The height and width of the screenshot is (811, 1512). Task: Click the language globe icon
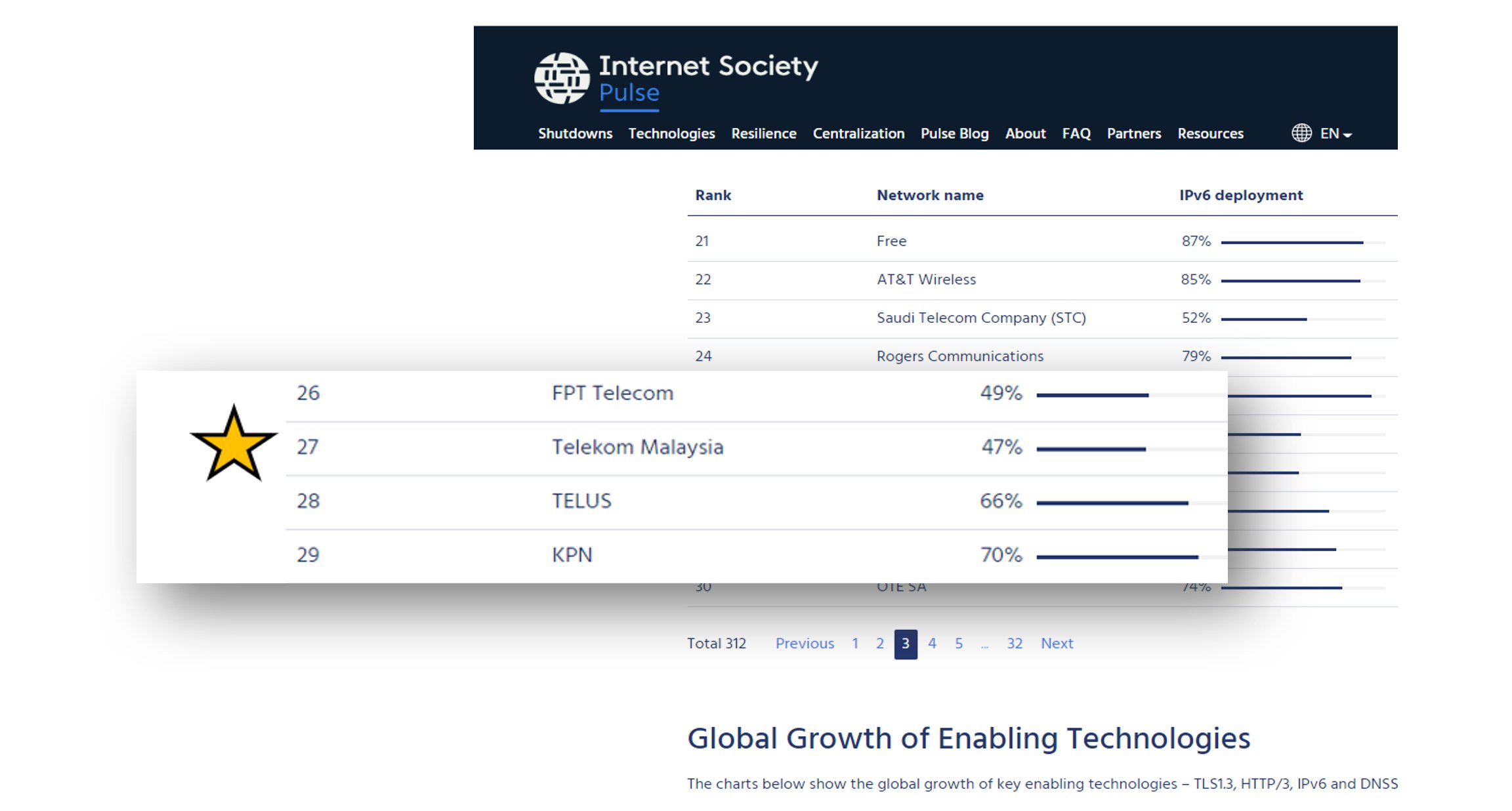click(1301, 133)
